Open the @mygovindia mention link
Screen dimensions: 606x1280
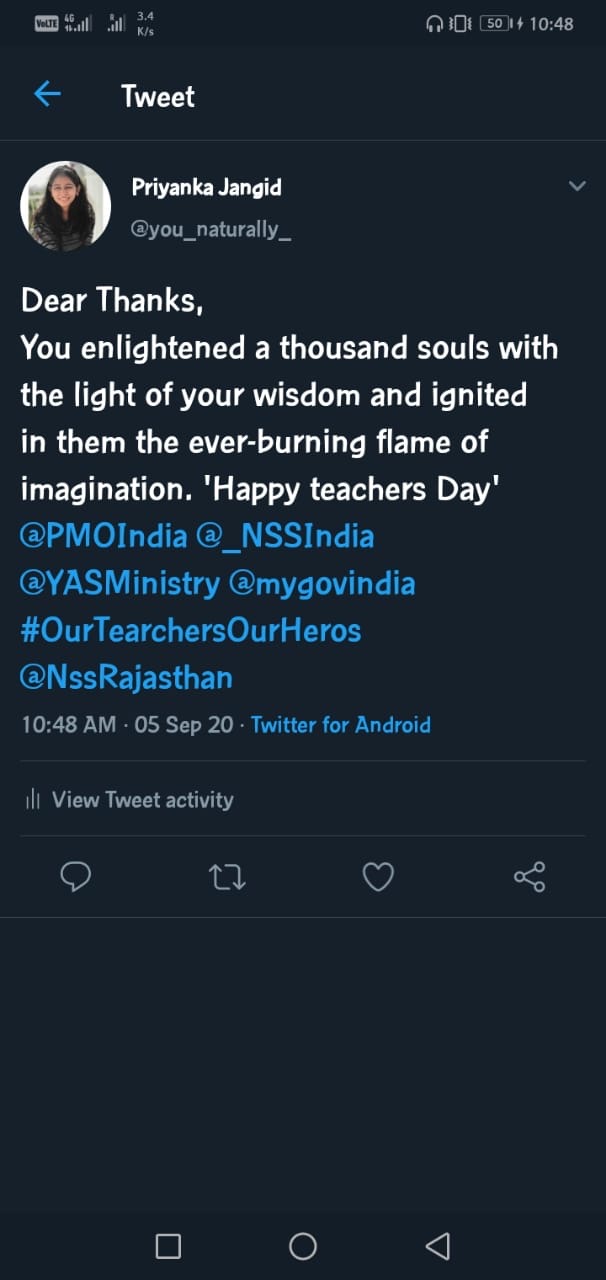(322, 583)
